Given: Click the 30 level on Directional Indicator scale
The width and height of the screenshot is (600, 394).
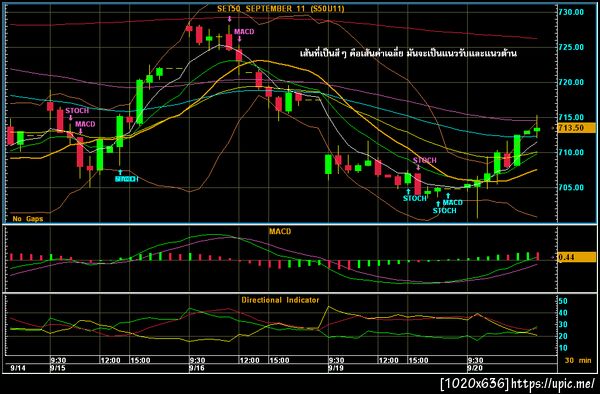Looking at the screenshot, I should [x=563, y=324].
